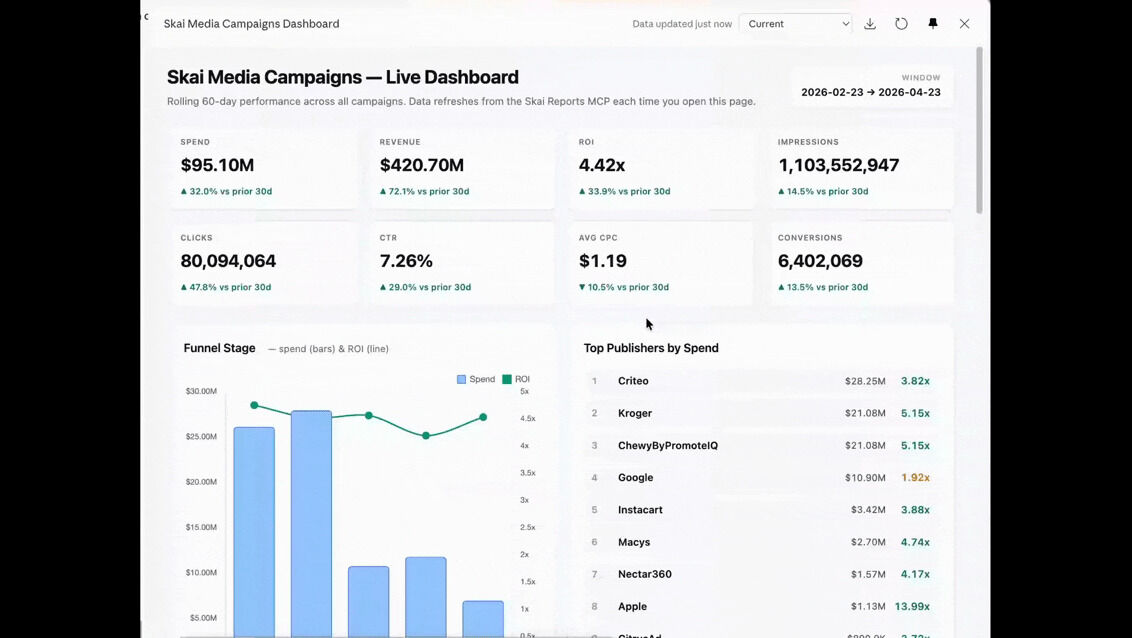
Task: Refresh the dashboard data
Action: tap(901, 24)
